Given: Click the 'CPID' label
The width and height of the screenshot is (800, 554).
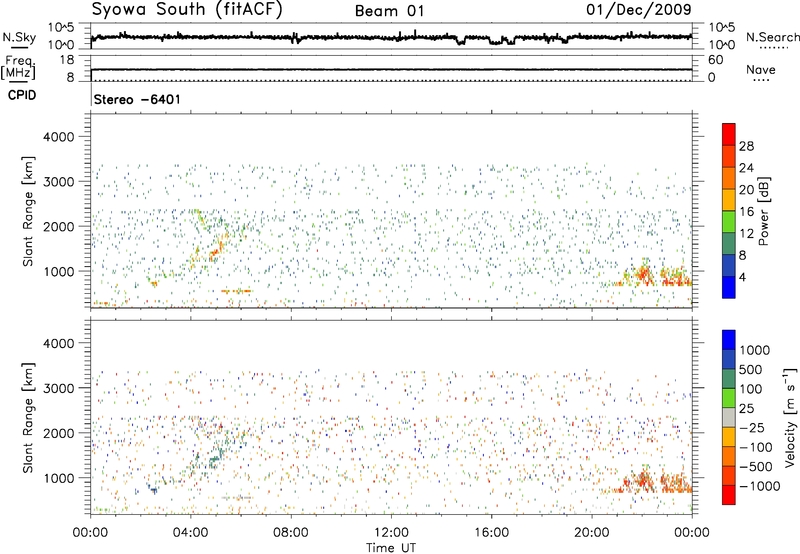Looking at the screenshot, I should [22, 95].
